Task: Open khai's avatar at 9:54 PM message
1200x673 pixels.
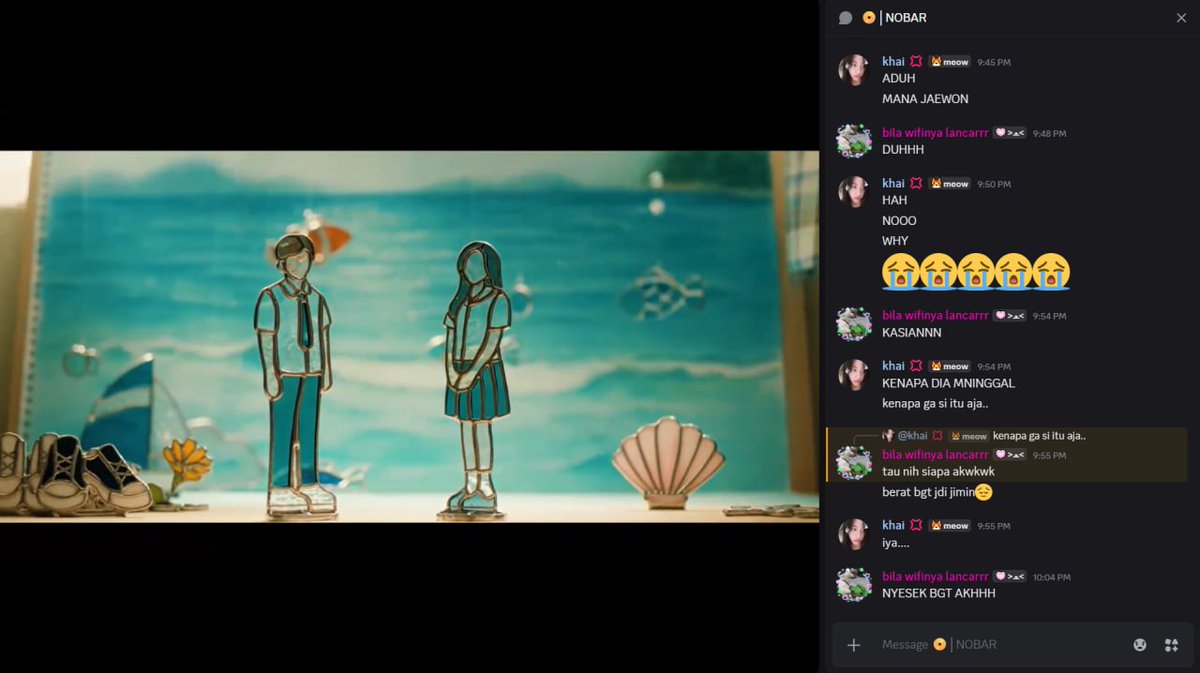Action: (x=854, y=375)
